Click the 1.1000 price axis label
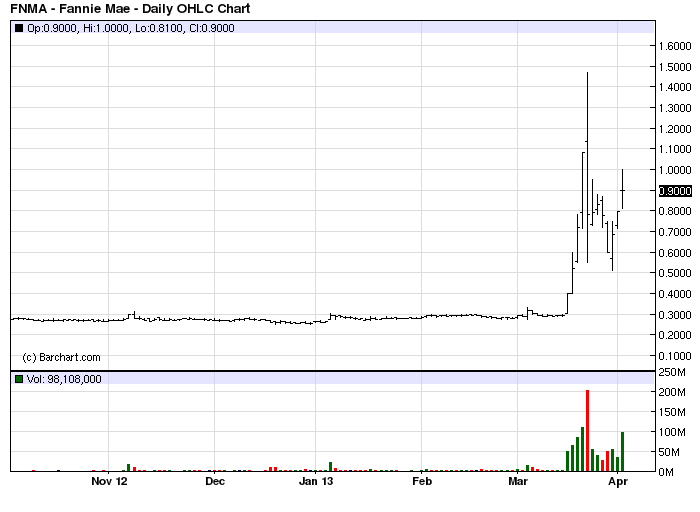Screen dimensions: 700x512 tap(675, 149)
